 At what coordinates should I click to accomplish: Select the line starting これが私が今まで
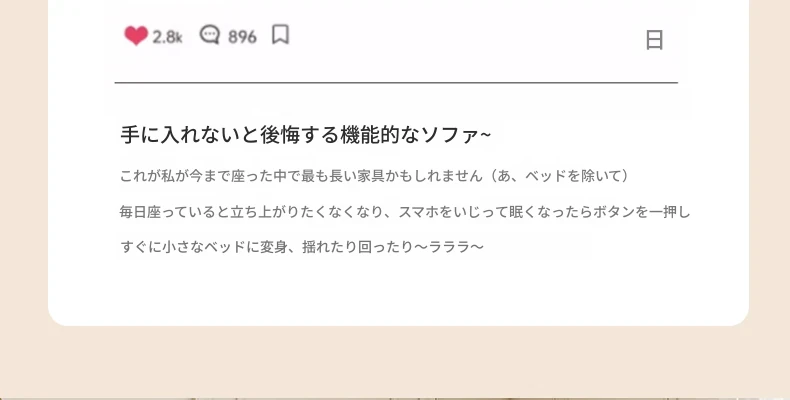(x=374, y=176)
